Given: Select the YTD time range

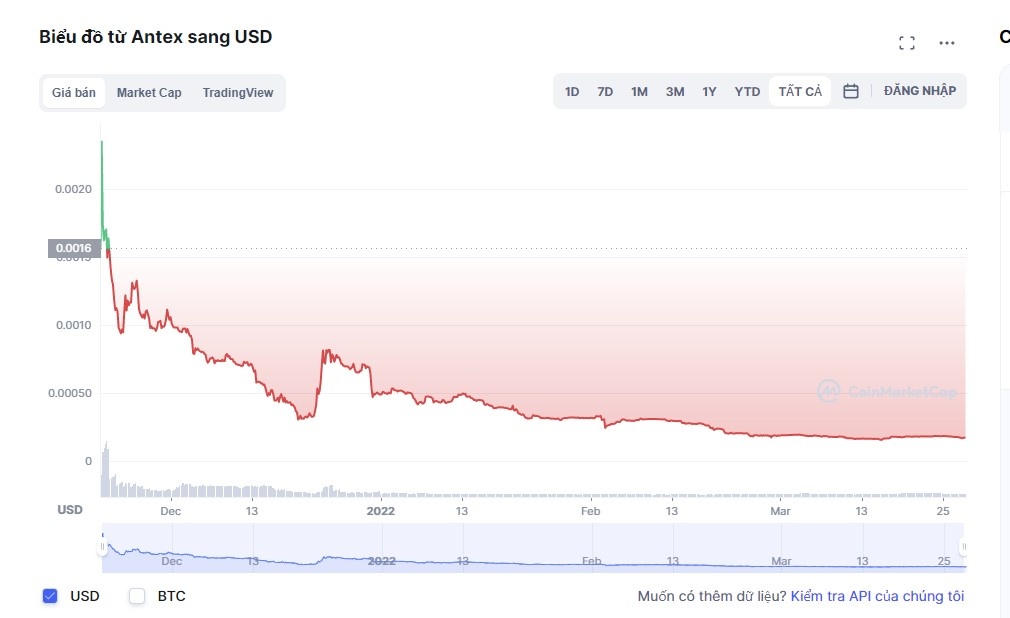Looking at the screenshot, I should 747,91.
